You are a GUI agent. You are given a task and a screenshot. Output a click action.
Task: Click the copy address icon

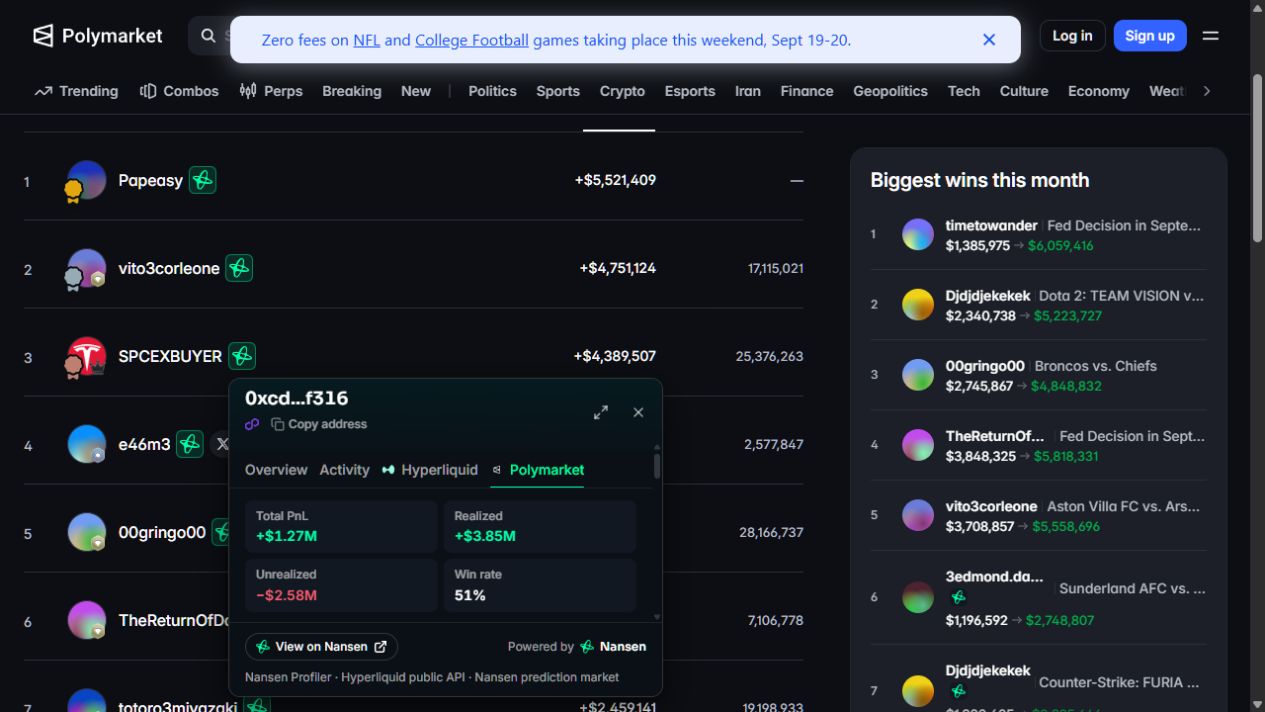[x=278, y=424]
